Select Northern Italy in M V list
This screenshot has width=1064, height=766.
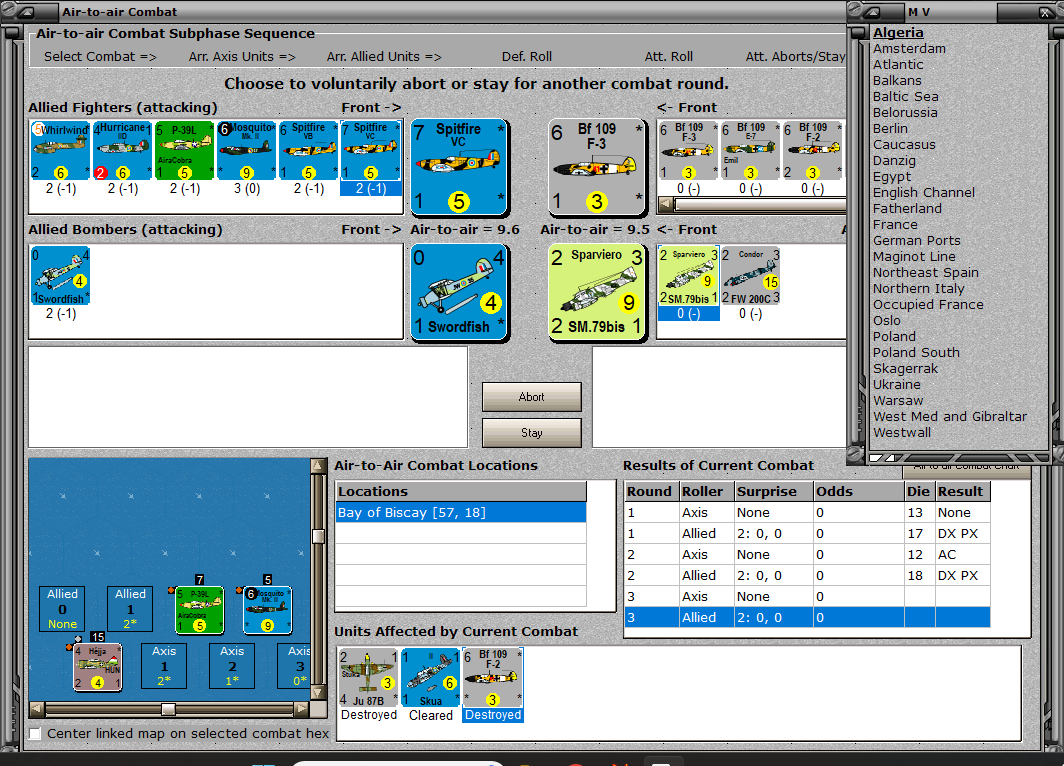(x=918, y=288)
